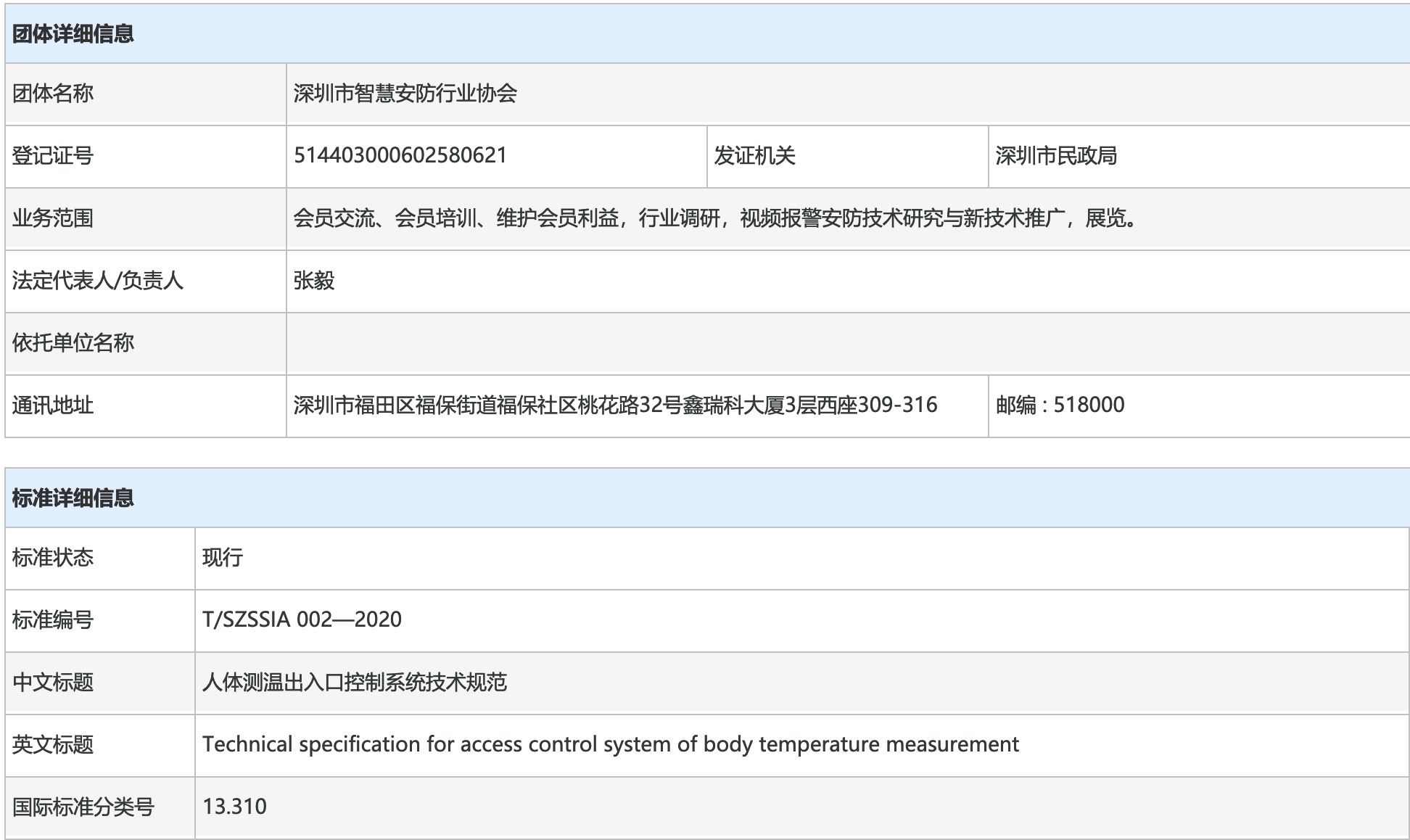Click the issuing authority 深圳市民政局
Screen dimensions: 1410x840
[1056, 156]
